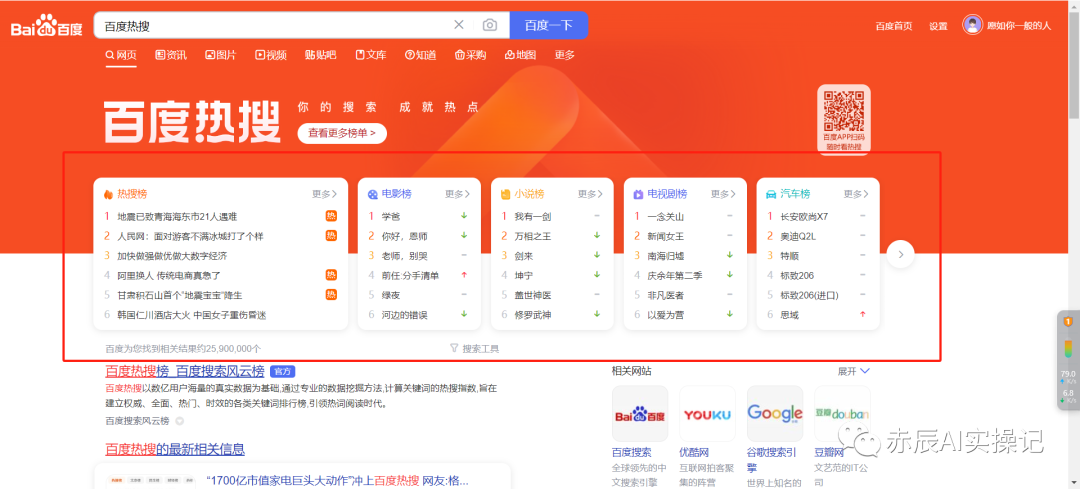
Task: Click the small arrow next to 百度搜索风云榜
Action: coord(179,421)
